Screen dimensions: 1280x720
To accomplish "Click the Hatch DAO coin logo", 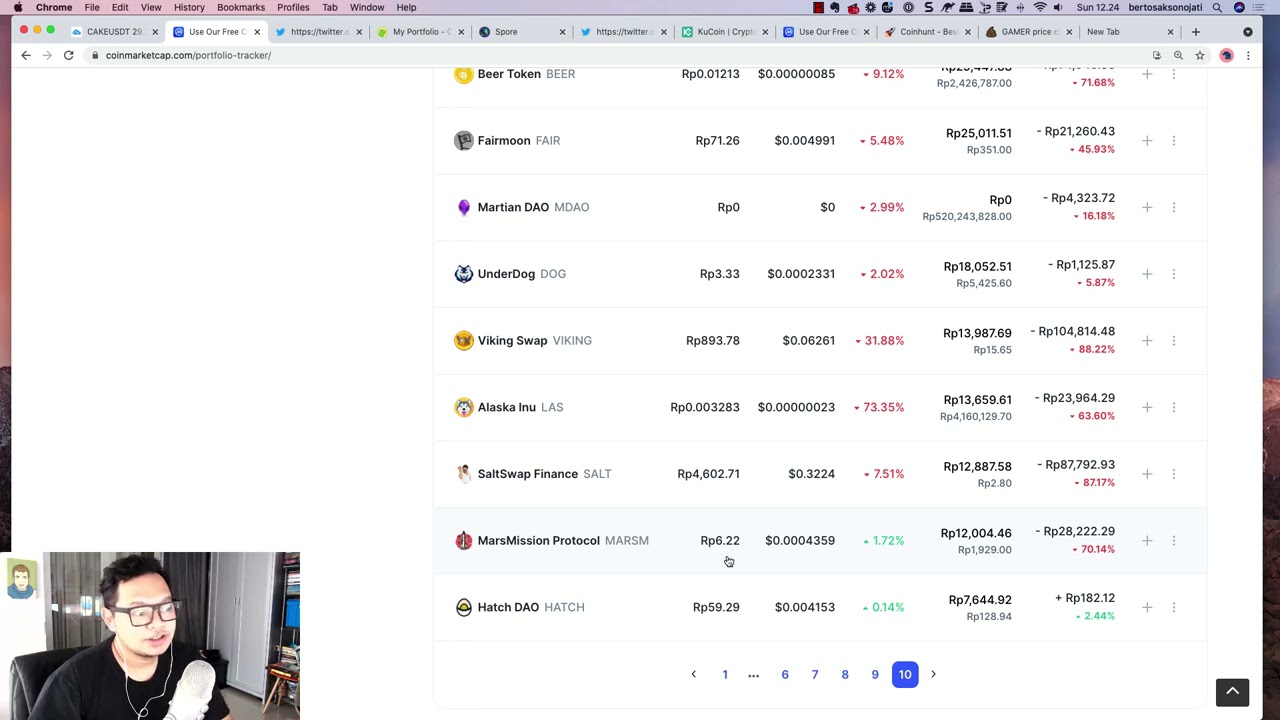I will (x=463, y=607).
